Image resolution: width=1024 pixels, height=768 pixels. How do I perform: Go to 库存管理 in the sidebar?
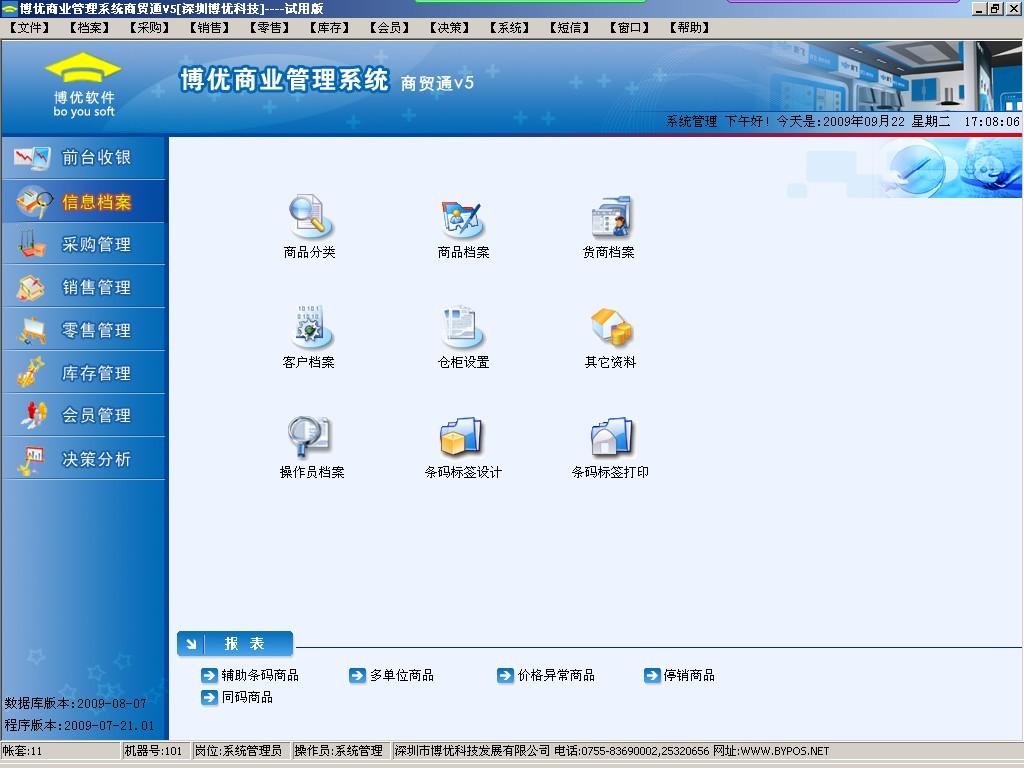(84, 373)
